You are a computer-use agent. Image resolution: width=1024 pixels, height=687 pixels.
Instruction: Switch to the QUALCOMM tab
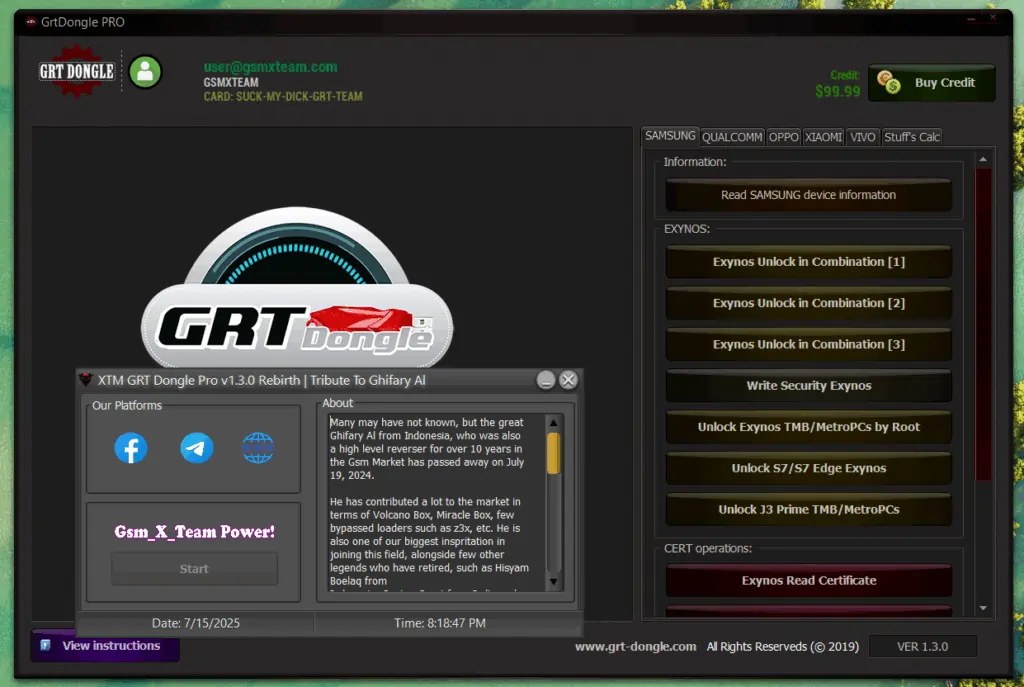click(x=732, y=137)
